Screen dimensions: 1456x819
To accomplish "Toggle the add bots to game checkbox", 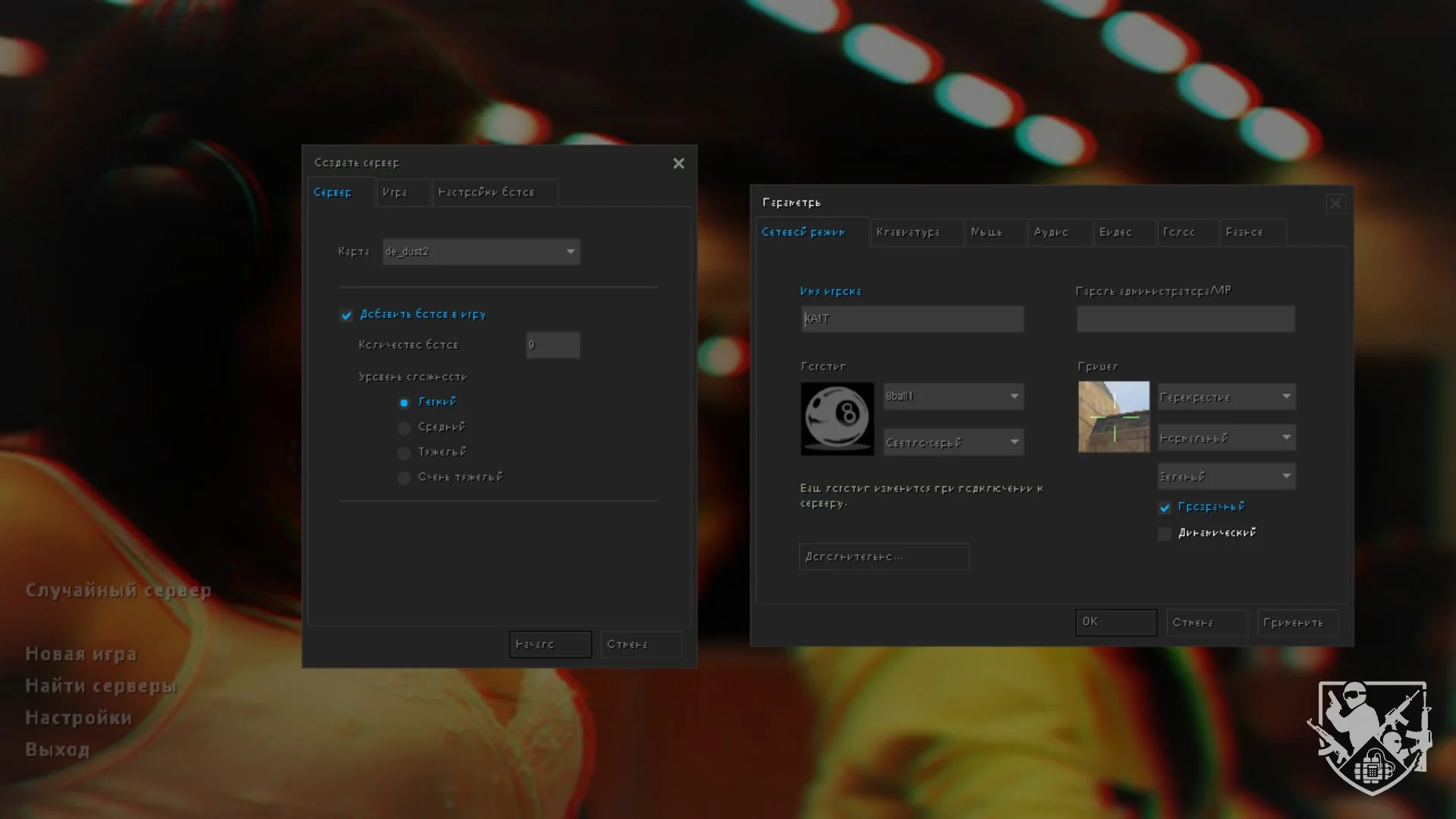I will [347, 315].
